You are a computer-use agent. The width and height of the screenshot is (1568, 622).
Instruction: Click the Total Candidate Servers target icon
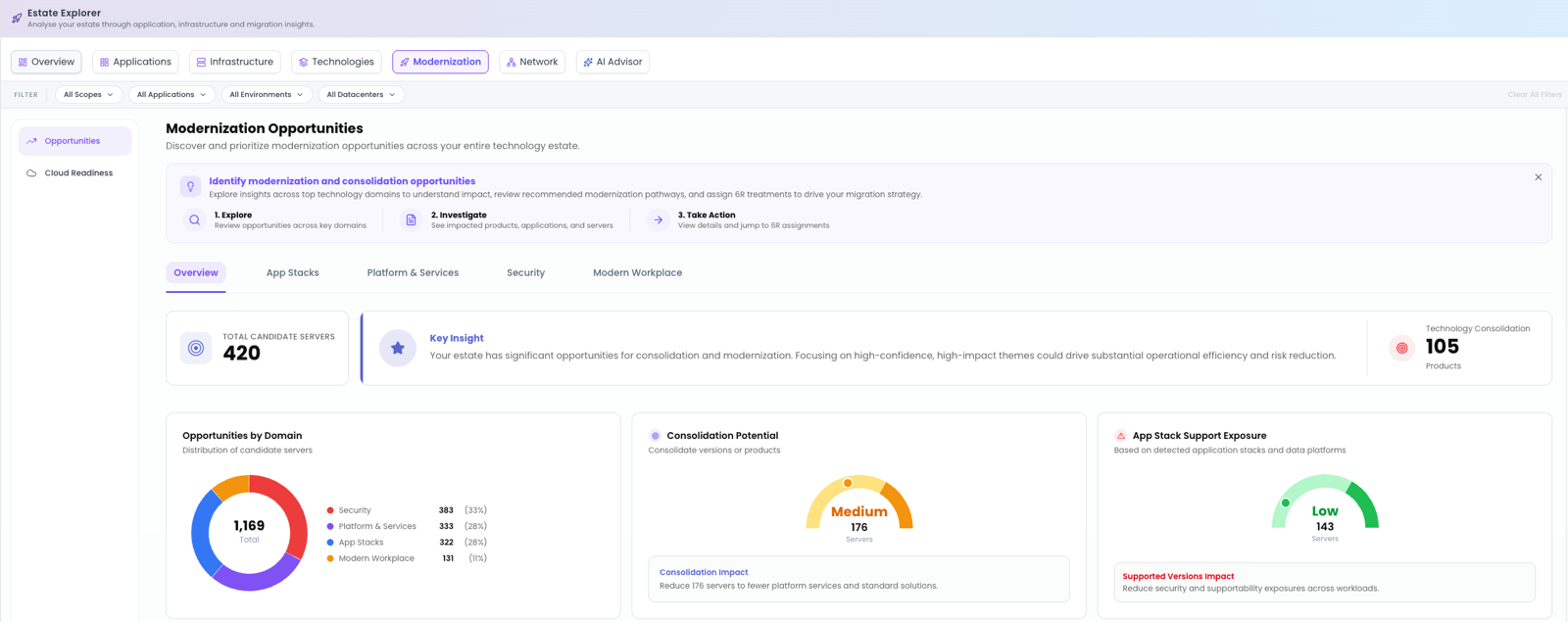196,348
